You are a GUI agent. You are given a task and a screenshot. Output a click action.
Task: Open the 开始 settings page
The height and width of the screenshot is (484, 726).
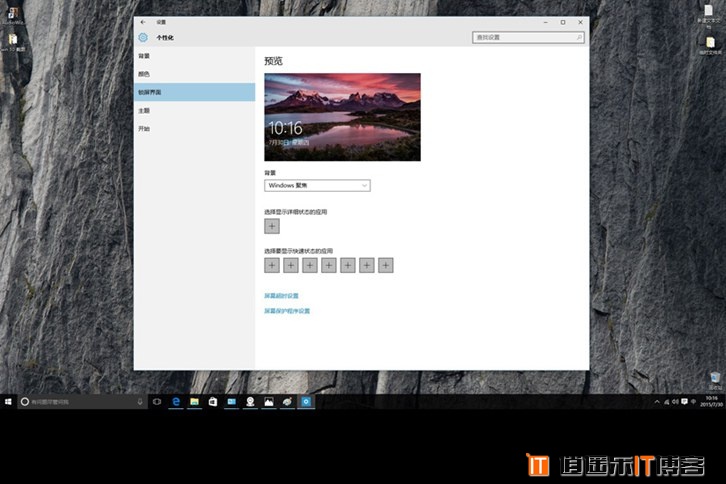(194, 129)
